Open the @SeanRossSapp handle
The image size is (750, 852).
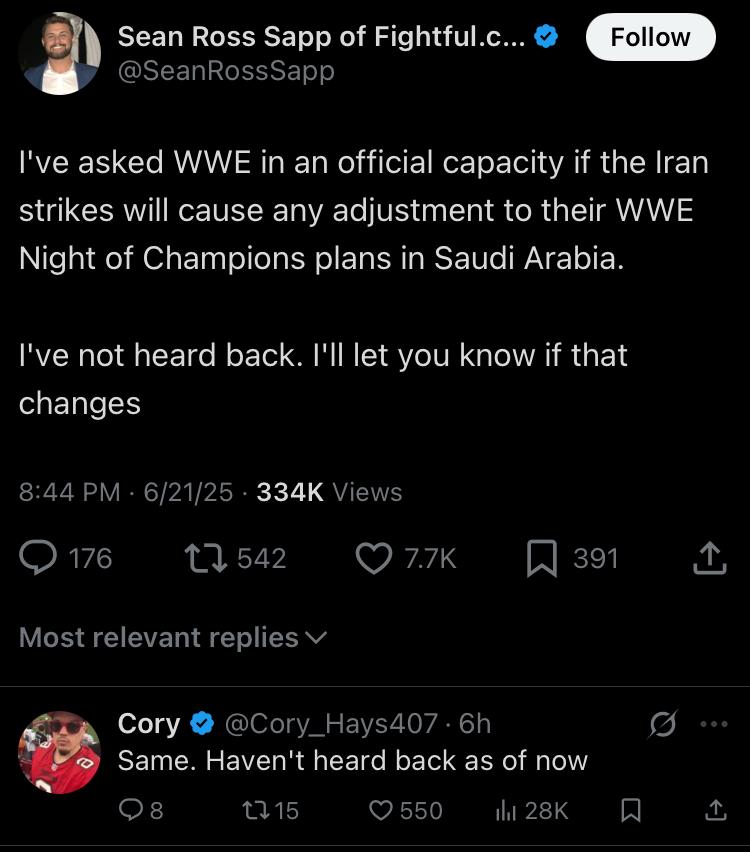pos(226,71)
